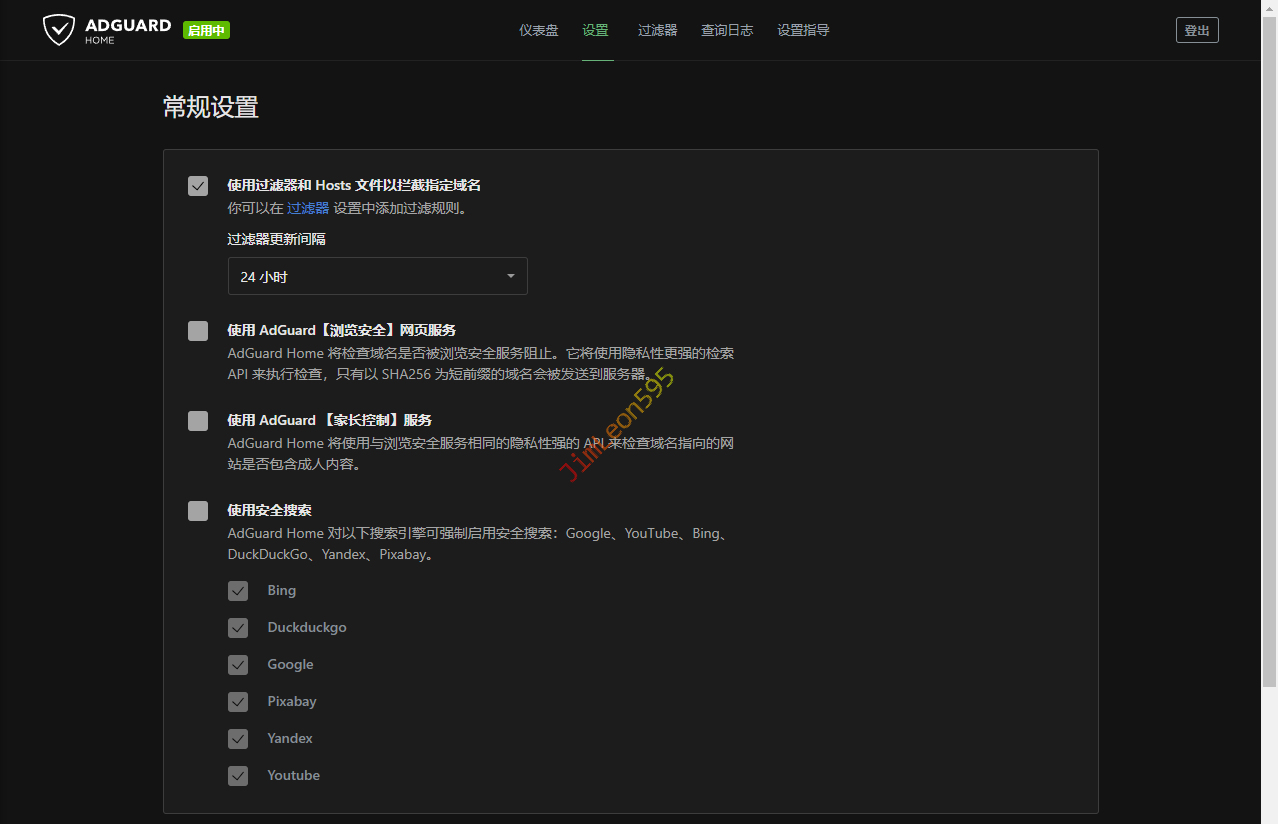1278x824 pixels.
Task: Toggle the Bing safe search checkbox
Action: click(x=238, y=591)
